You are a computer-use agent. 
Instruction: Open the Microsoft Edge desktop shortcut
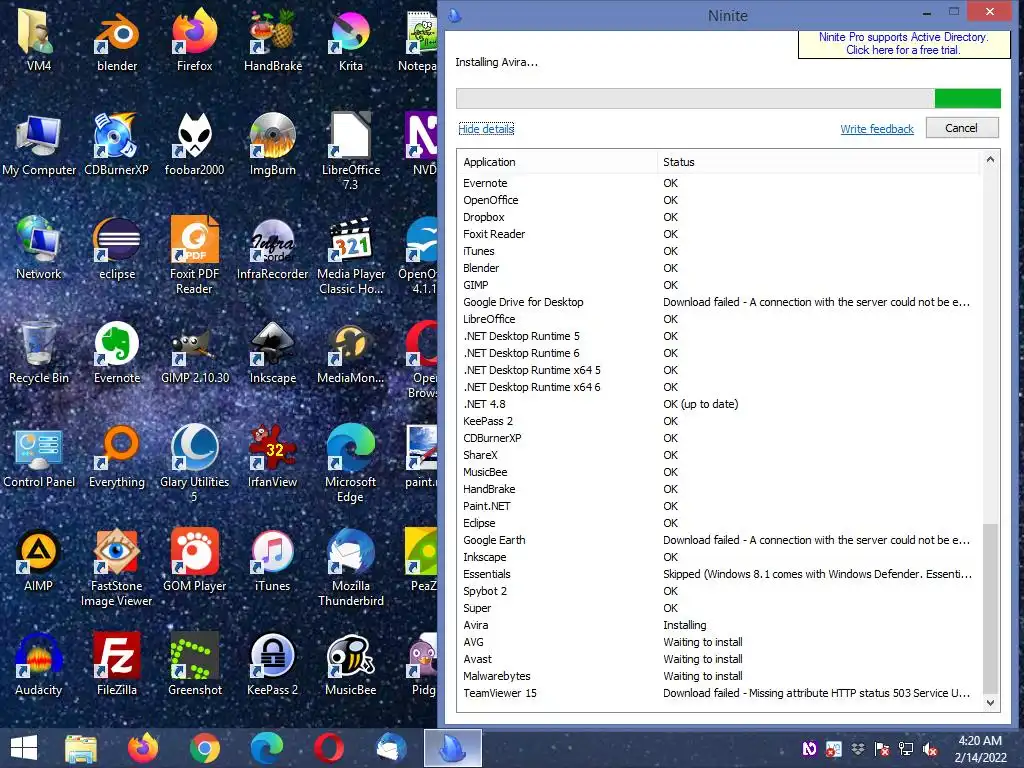(351, 464)
